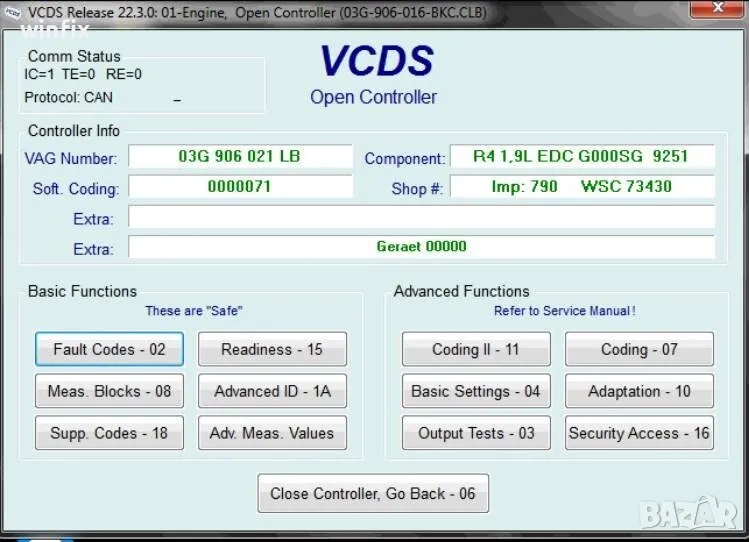Click the Coding - 07 button
The image size is (749, 542).
click(x=639, y=350)
